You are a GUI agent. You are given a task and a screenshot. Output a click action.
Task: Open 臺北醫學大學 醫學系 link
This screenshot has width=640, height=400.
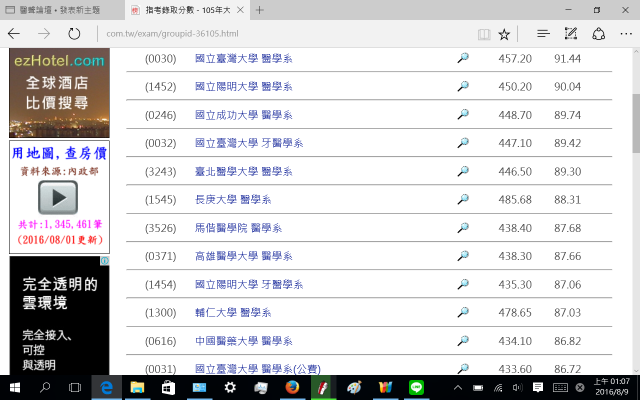244,171
